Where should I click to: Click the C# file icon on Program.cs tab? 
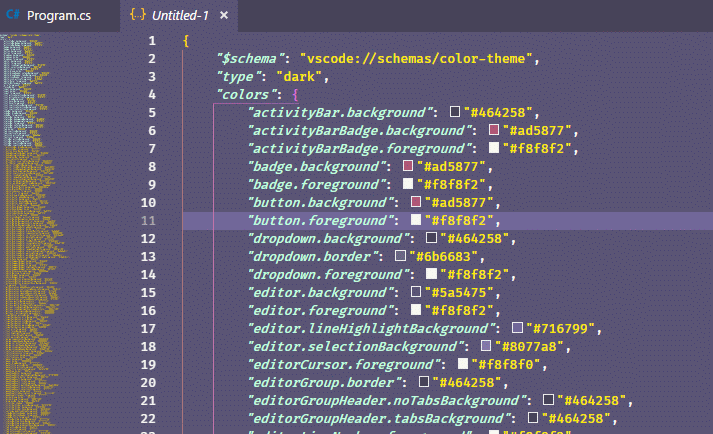coord(14,16)
